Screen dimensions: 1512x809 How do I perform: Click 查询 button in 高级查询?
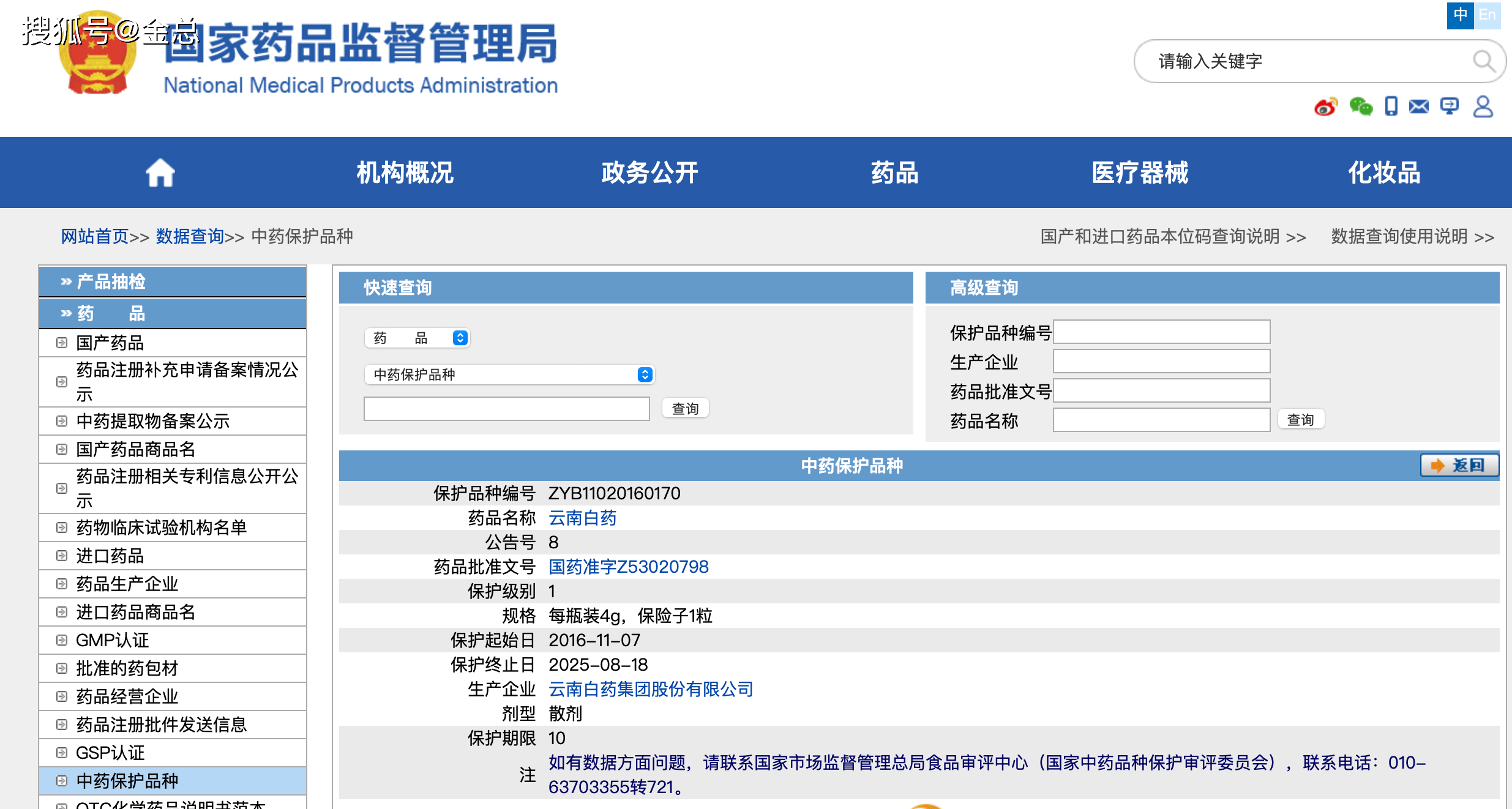[x=1301, y=420]
